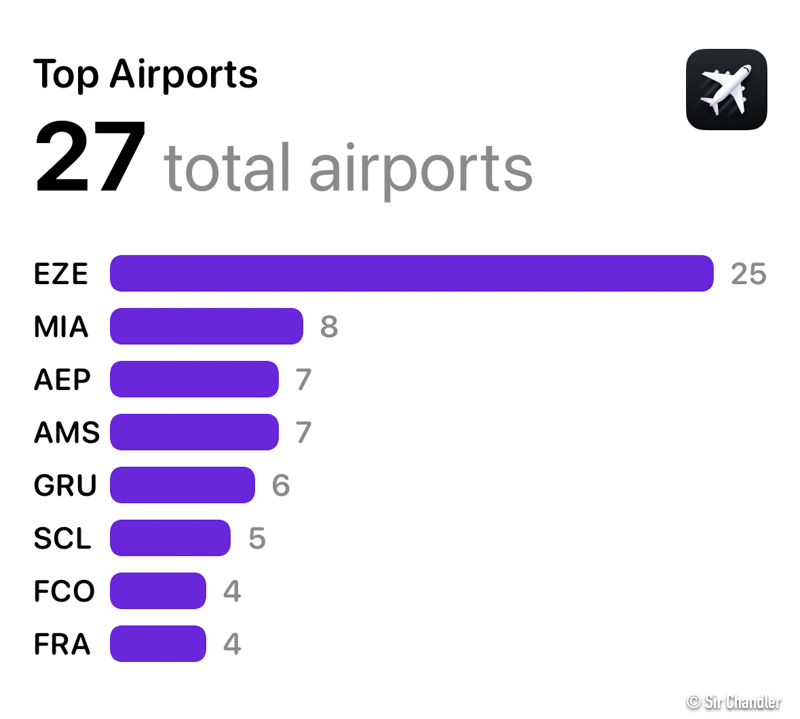
Task: Click the MIA purple bar
Action: click(206, 326)
